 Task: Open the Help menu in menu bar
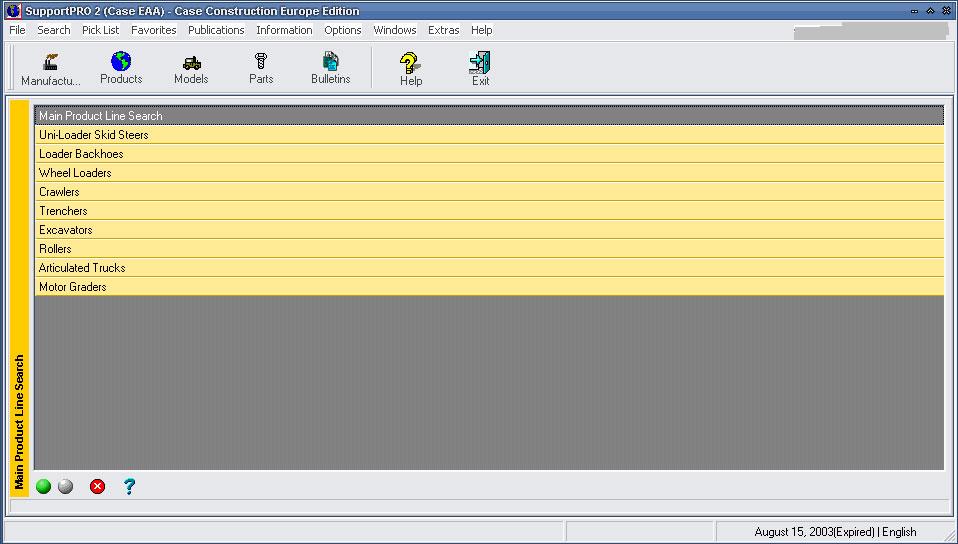click(x=481, y=30)
